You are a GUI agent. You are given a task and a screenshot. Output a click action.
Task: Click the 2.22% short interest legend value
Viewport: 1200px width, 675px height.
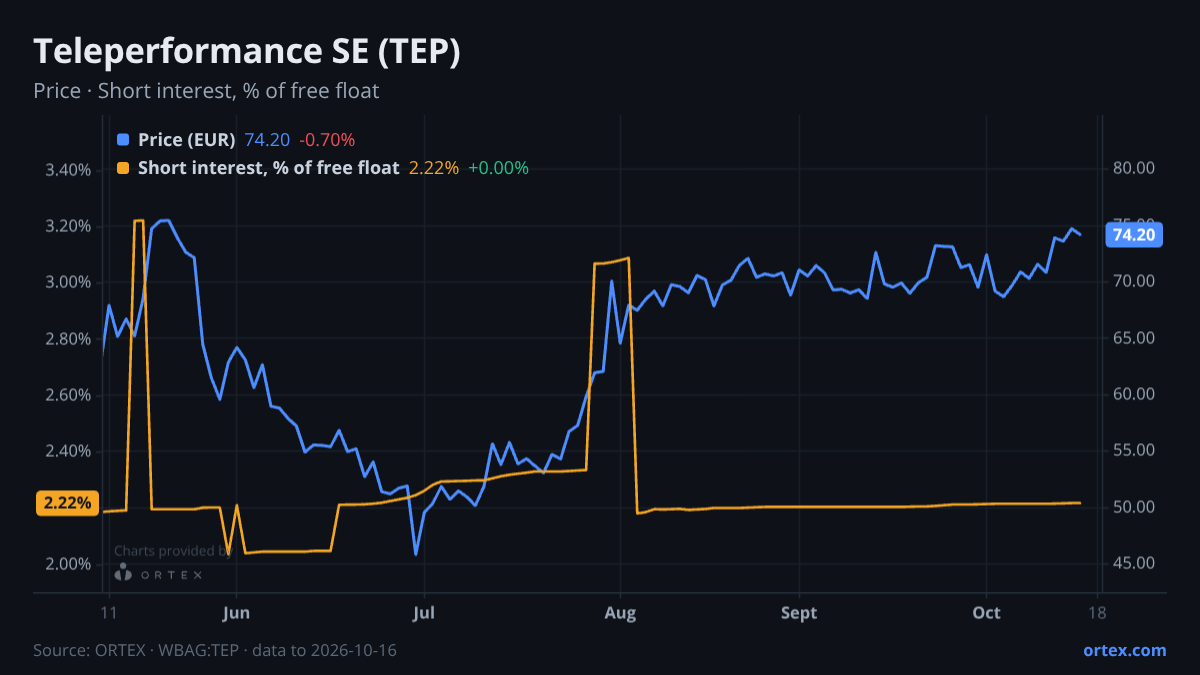point(434,168)
